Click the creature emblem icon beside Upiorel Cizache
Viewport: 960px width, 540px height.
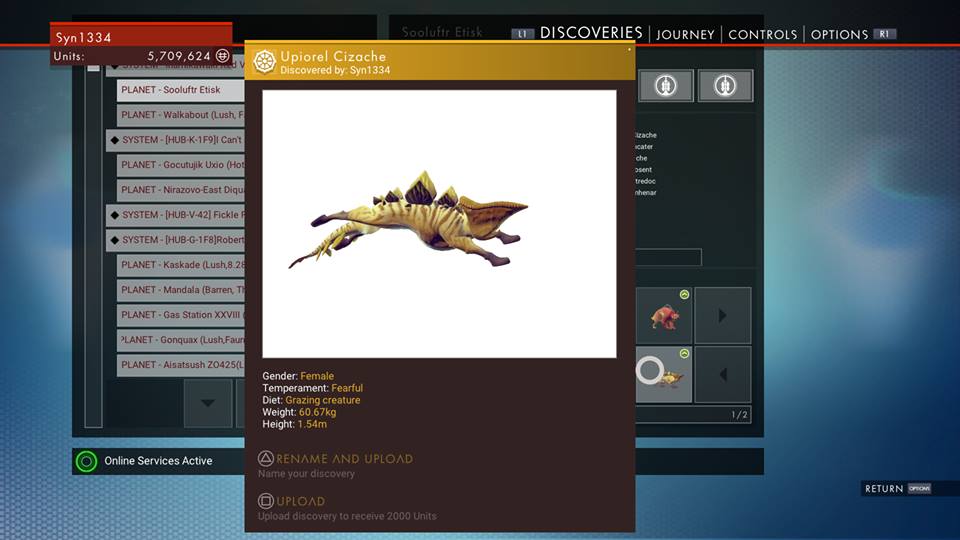[264, 62]
